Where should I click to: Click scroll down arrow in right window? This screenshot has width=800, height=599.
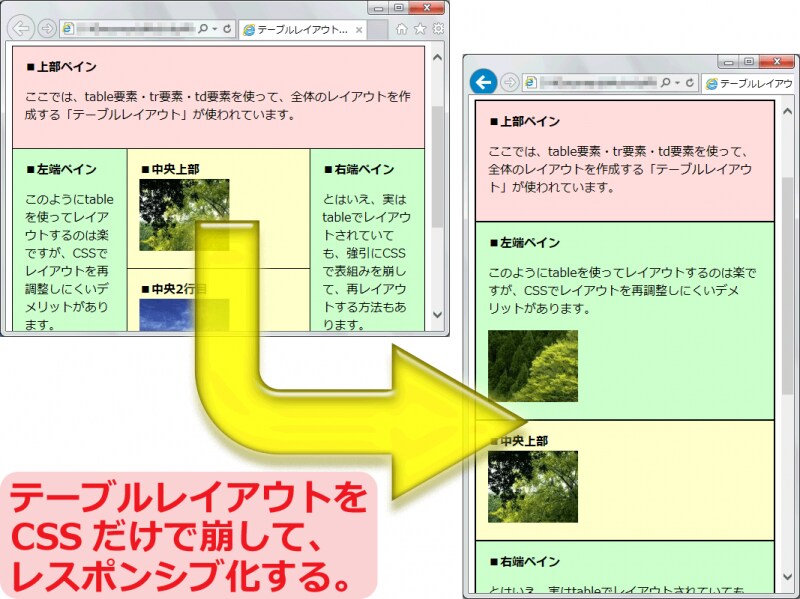[788, 576]
